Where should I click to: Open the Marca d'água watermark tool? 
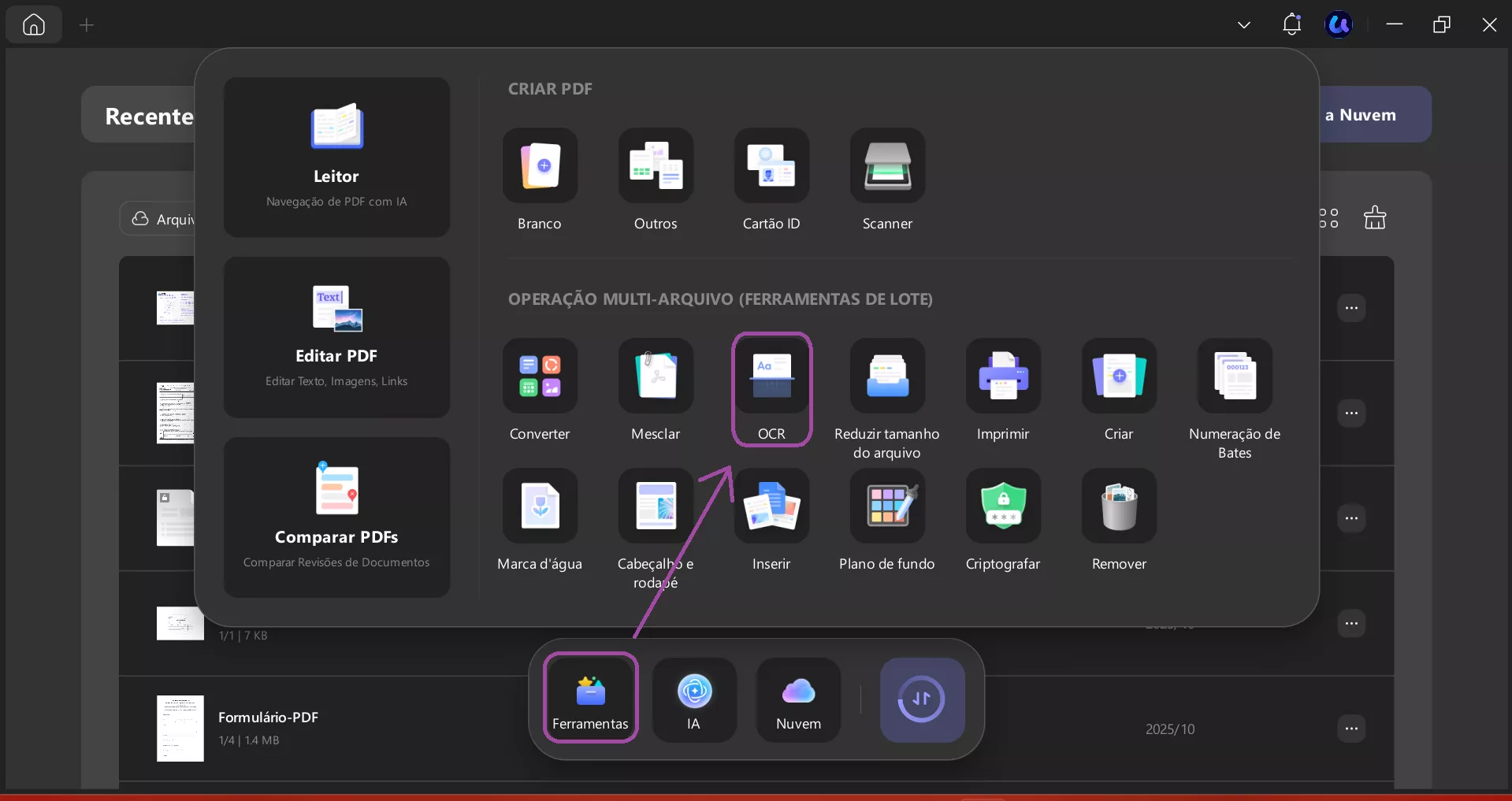click(540, 521)
